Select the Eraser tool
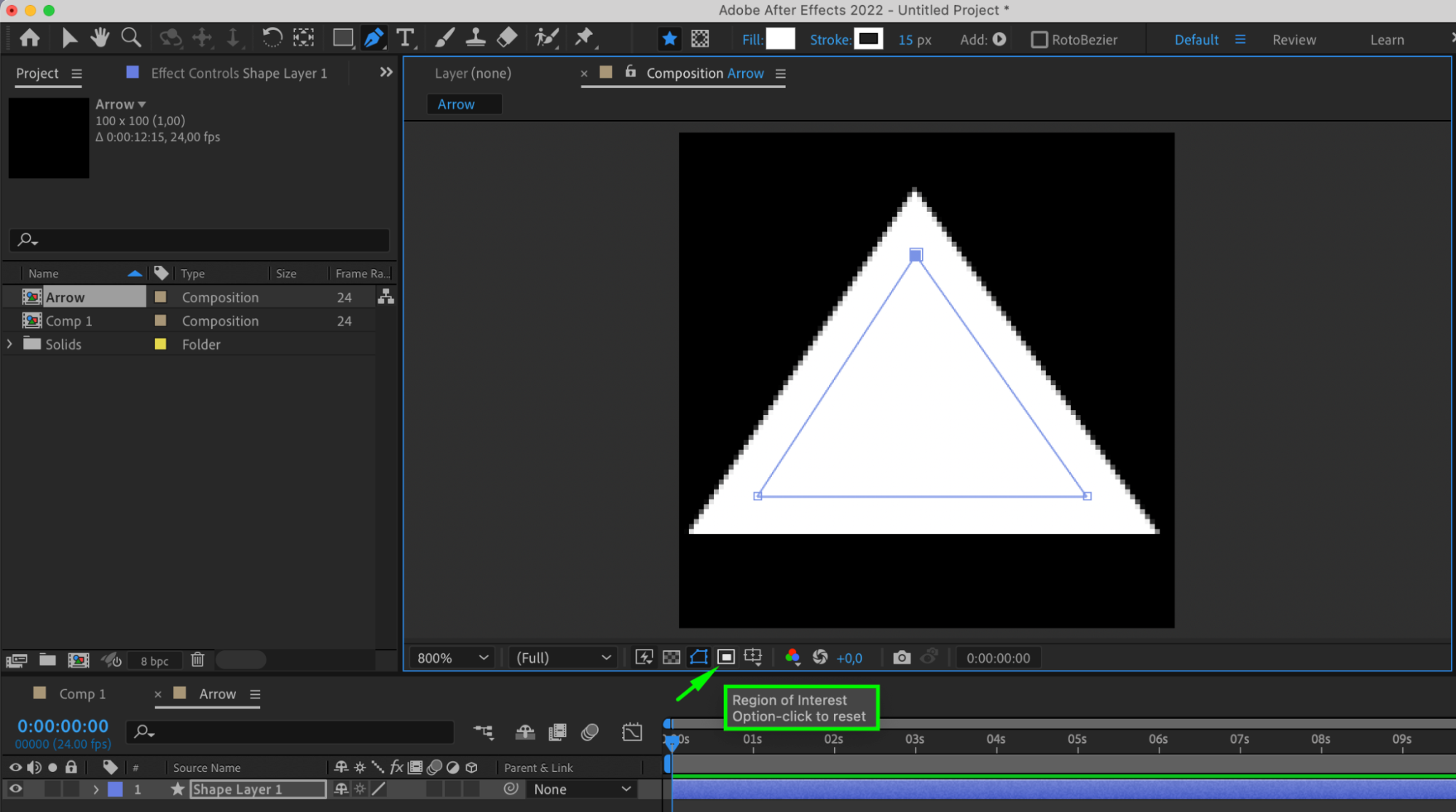Viewport: 1456px width, 812px height. pyautogui.click(x=507, y=38)
